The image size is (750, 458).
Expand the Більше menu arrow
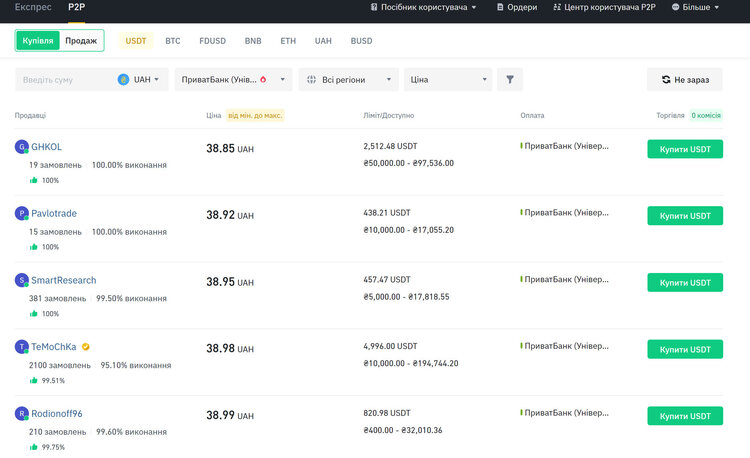tap(717, 7)
